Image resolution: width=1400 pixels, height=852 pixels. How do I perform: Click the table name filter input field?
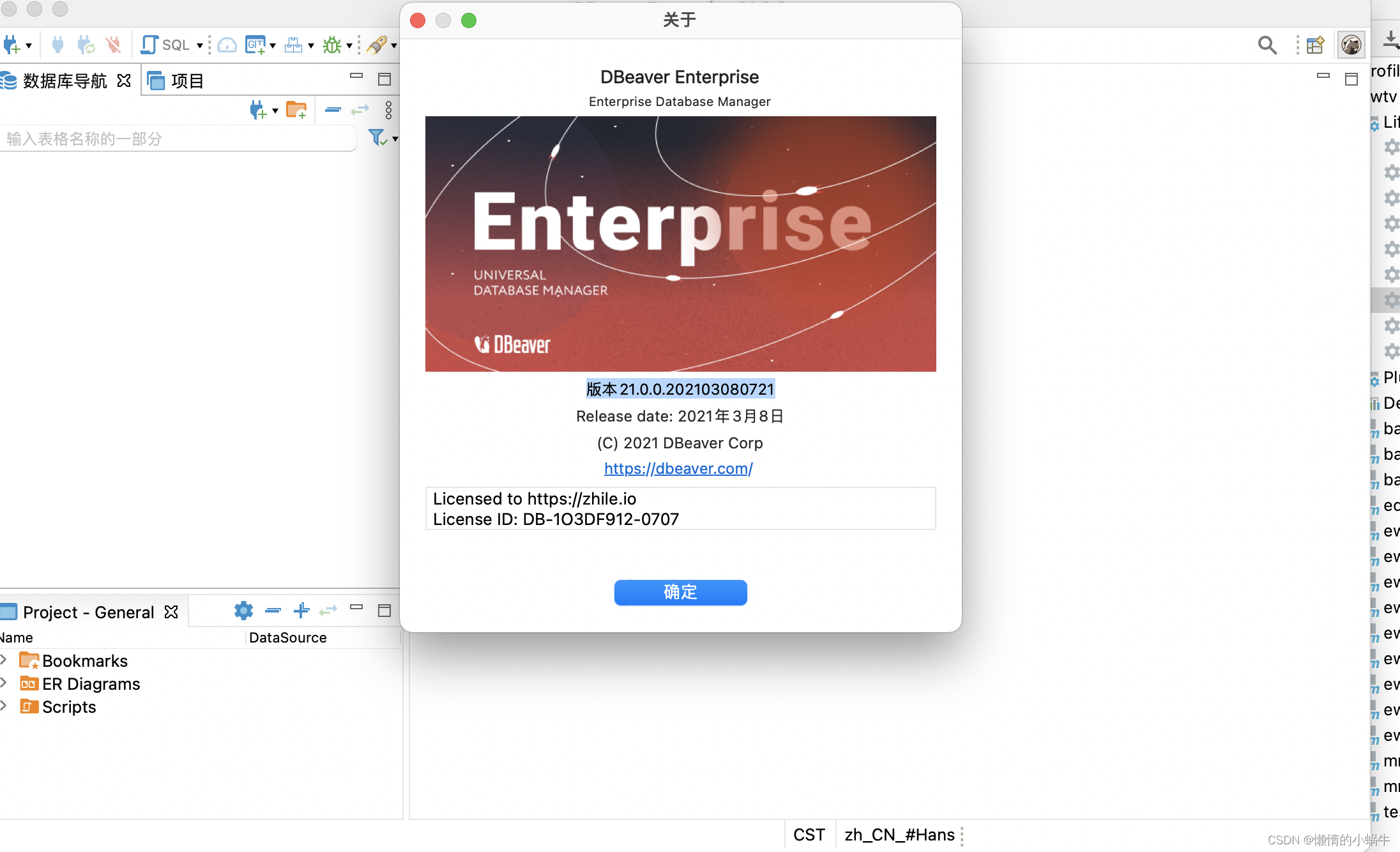coord(178,139)
